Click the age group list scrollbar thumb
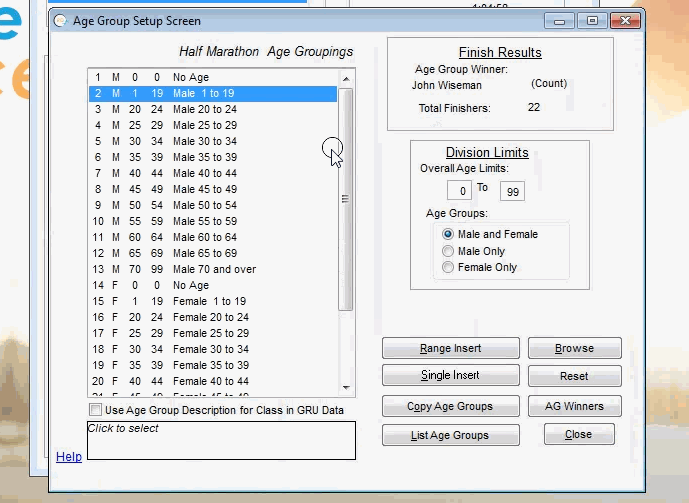Image resolution: width=689 pixels, height=503 pixels. (x=346, y=199)
